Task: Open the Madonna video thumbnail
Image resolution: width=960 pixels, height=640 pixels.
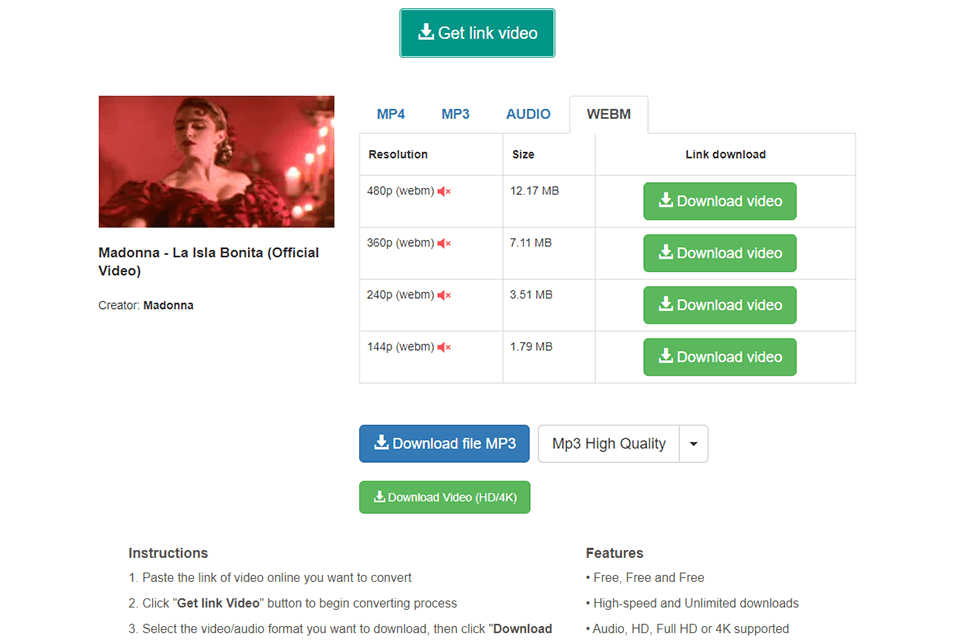Action: click(x=216, y=162)
